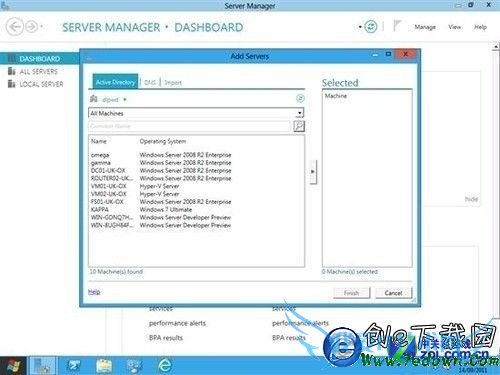Select the VM02-UK-OX machine row
This screenshot has width=500, height=375.
pyautogui.click(x=196, y=194)
